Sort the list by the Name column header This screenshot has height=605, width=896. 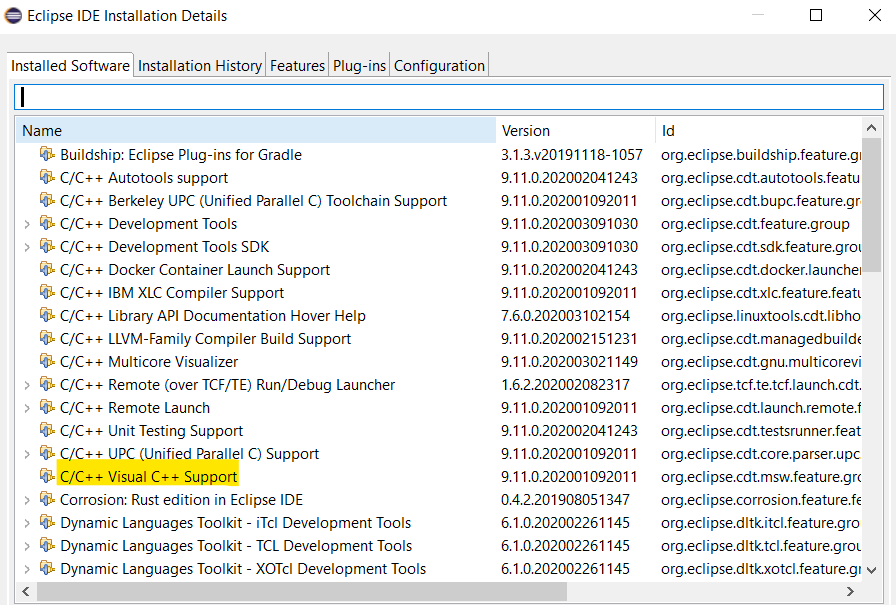[x=255, y=131]
